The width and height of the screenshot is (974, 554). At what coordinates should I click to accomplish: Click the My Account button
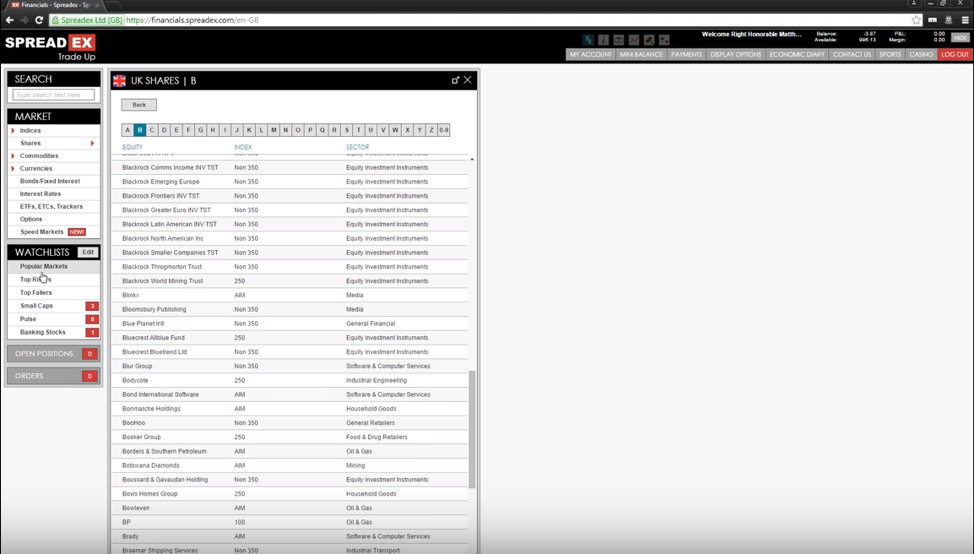[x=591, y=55]
